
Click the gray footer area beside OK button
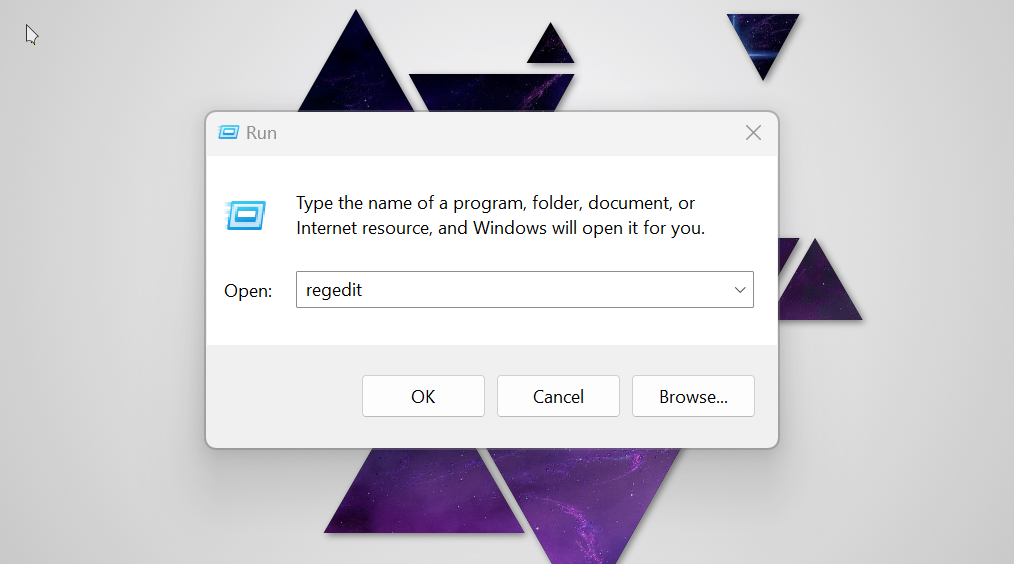tap(285, 396)
